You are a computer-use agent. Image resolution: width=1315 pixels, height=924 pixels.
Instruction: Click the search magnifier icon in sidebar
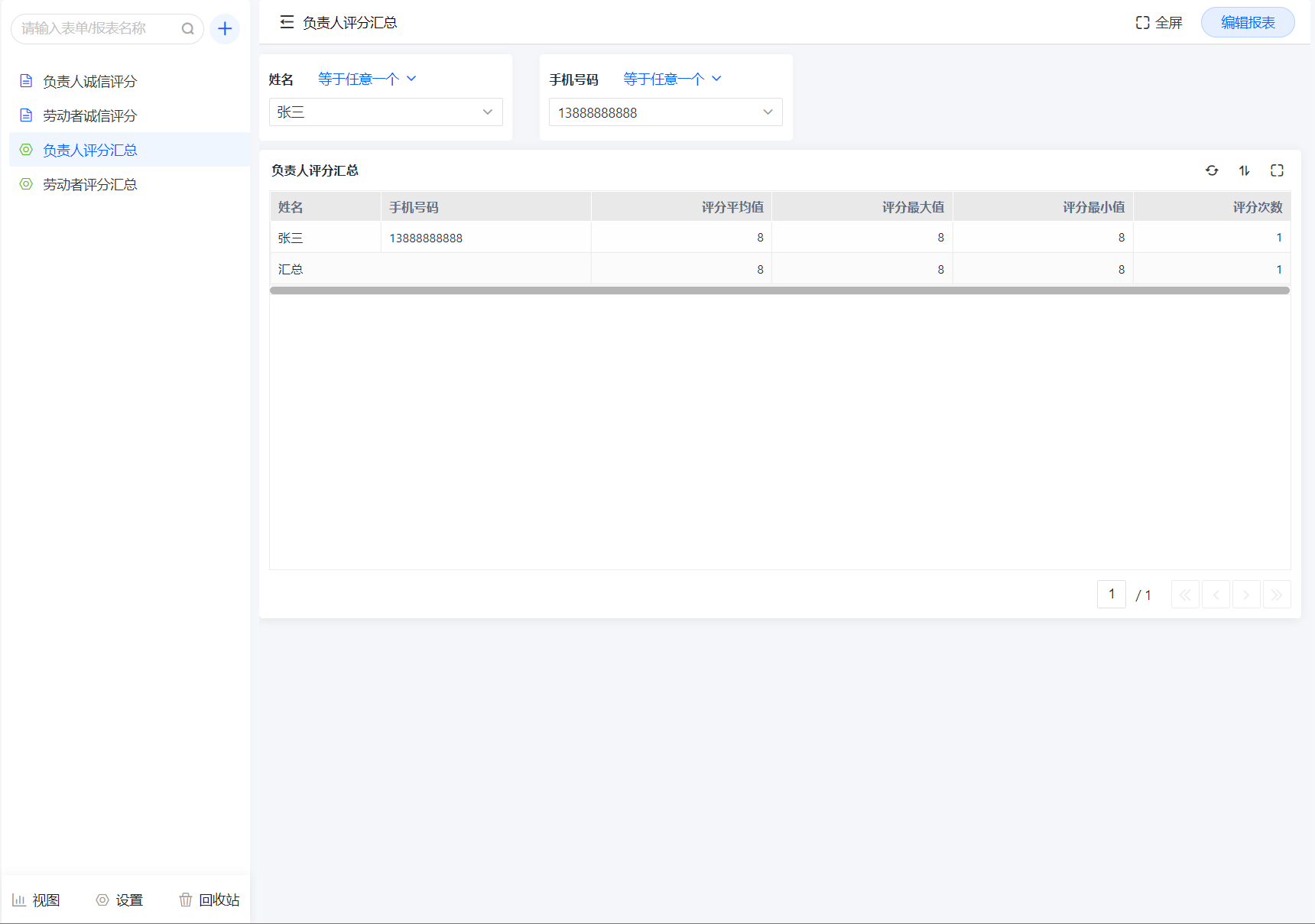187,29
